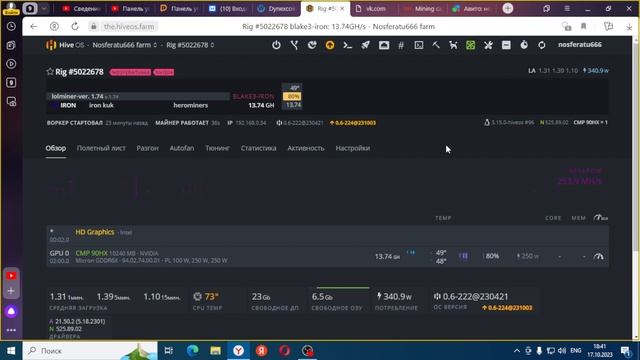Click the orange 0.6-224@231003 update link in header
This screenshot has height=360, width=640.
point(353,123)
